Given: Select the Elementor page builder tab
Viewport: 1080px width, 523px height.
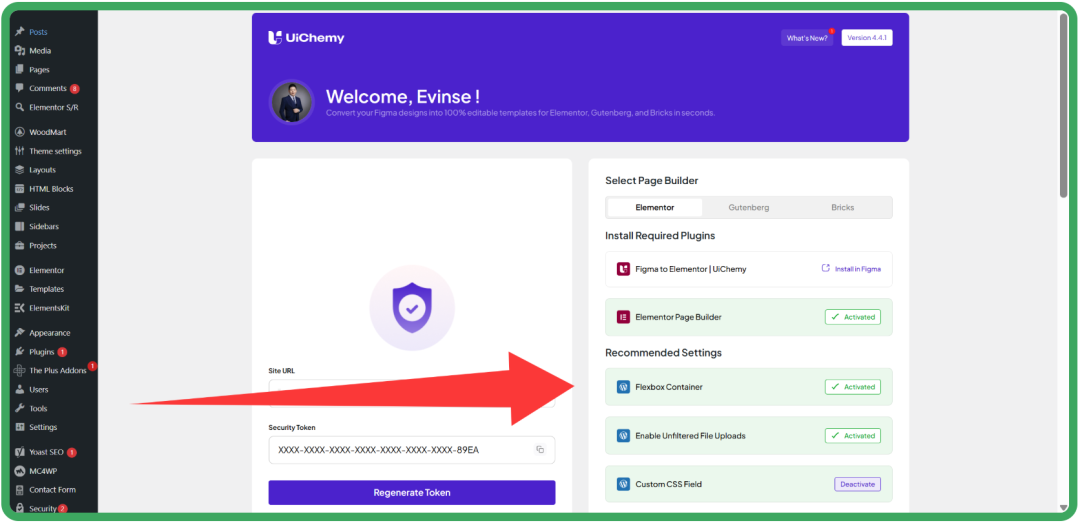Looking at the screenshot, I should (655, 208).
